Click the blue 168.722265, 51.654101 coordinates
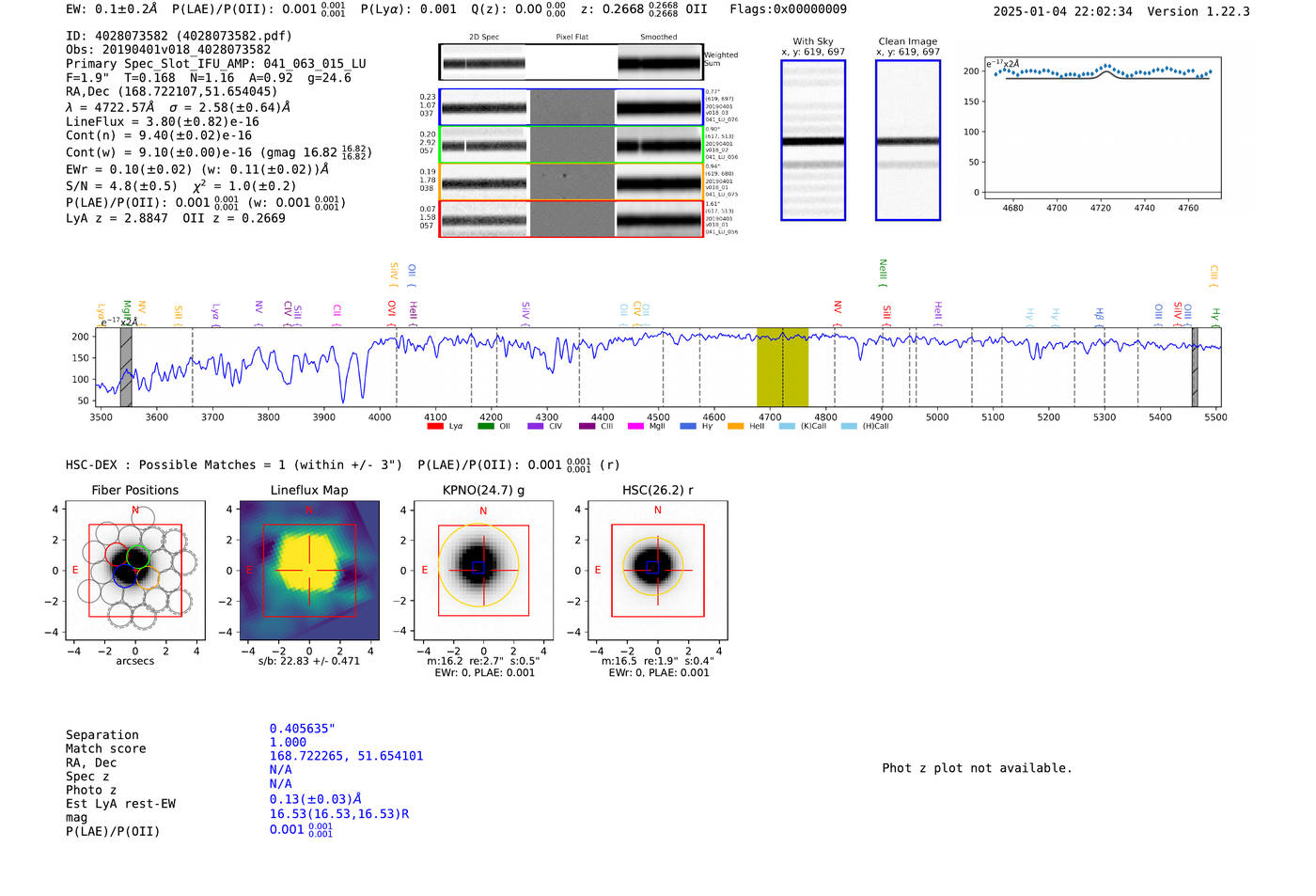This screenshot has width=1316, height=896. click(x=346, y=756)
